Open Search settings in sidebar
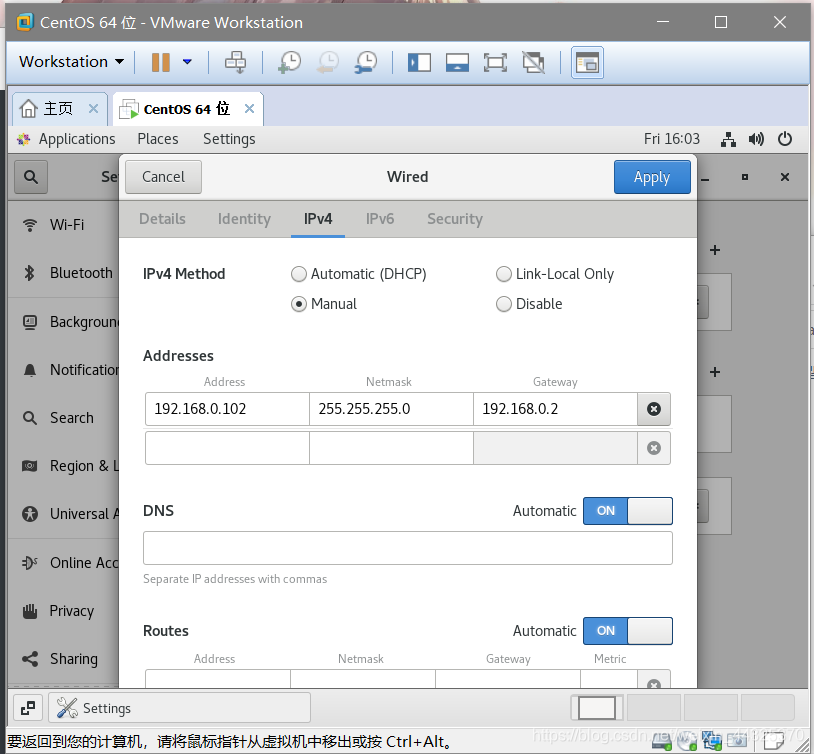The image size is (814, 754). pos(63,418)
